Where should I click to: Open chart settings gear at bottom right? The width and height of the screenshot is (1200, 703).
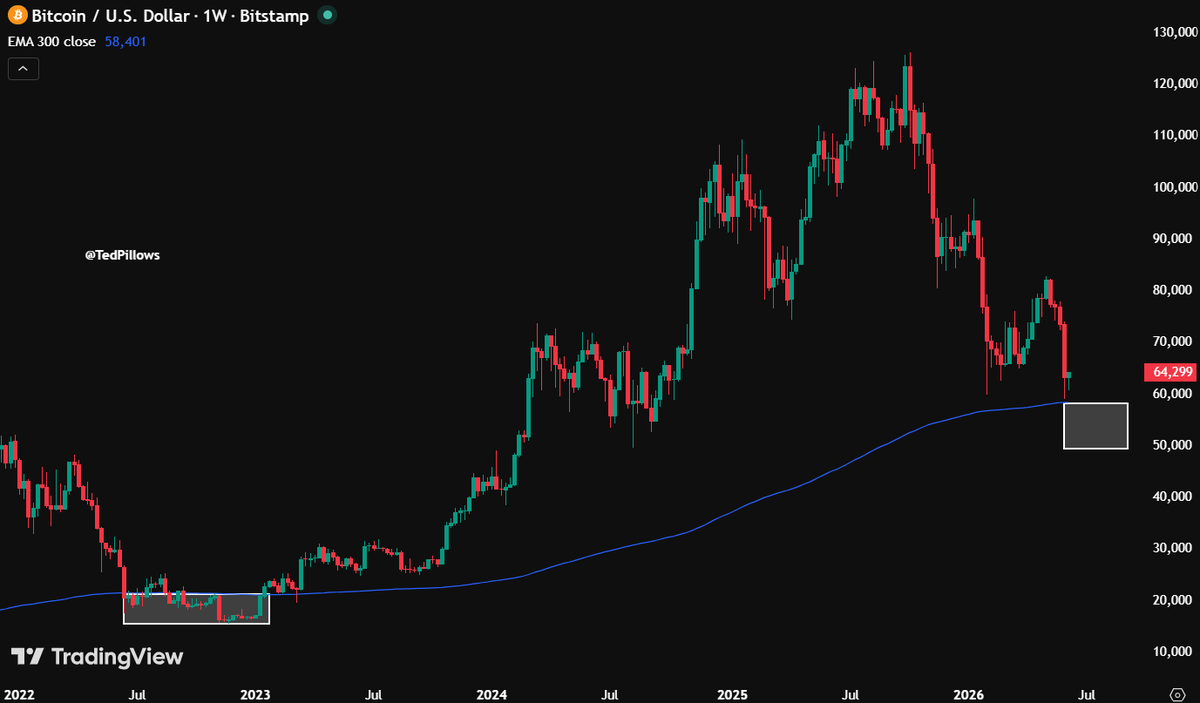(x=1177, y=694)
